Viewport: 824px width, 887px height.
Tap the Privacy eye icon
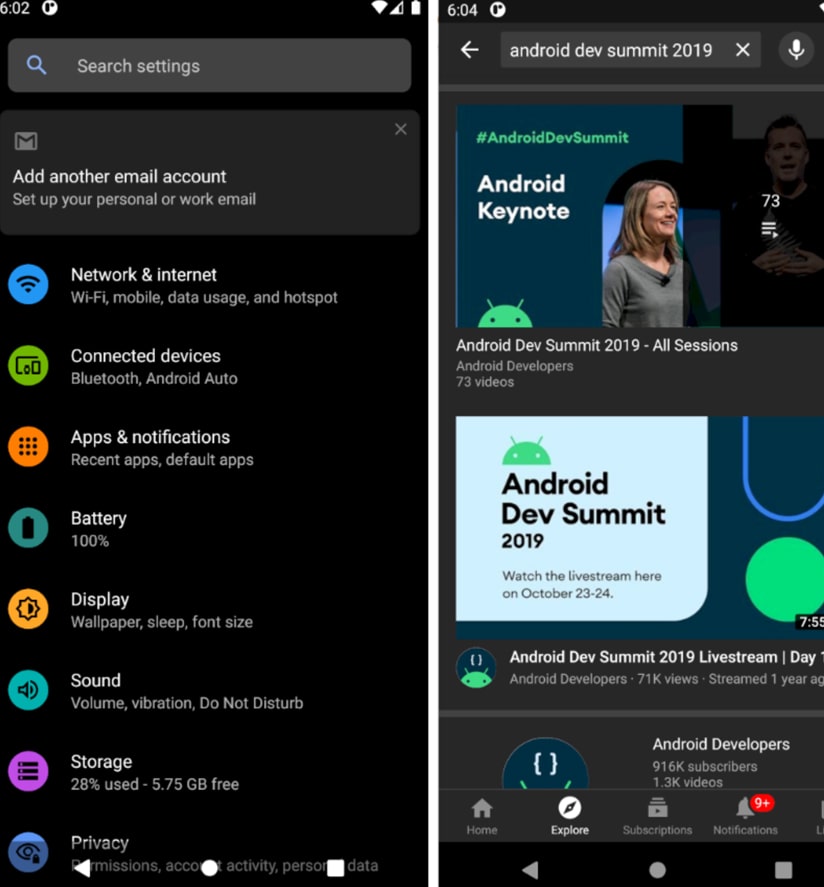[28, 852]
